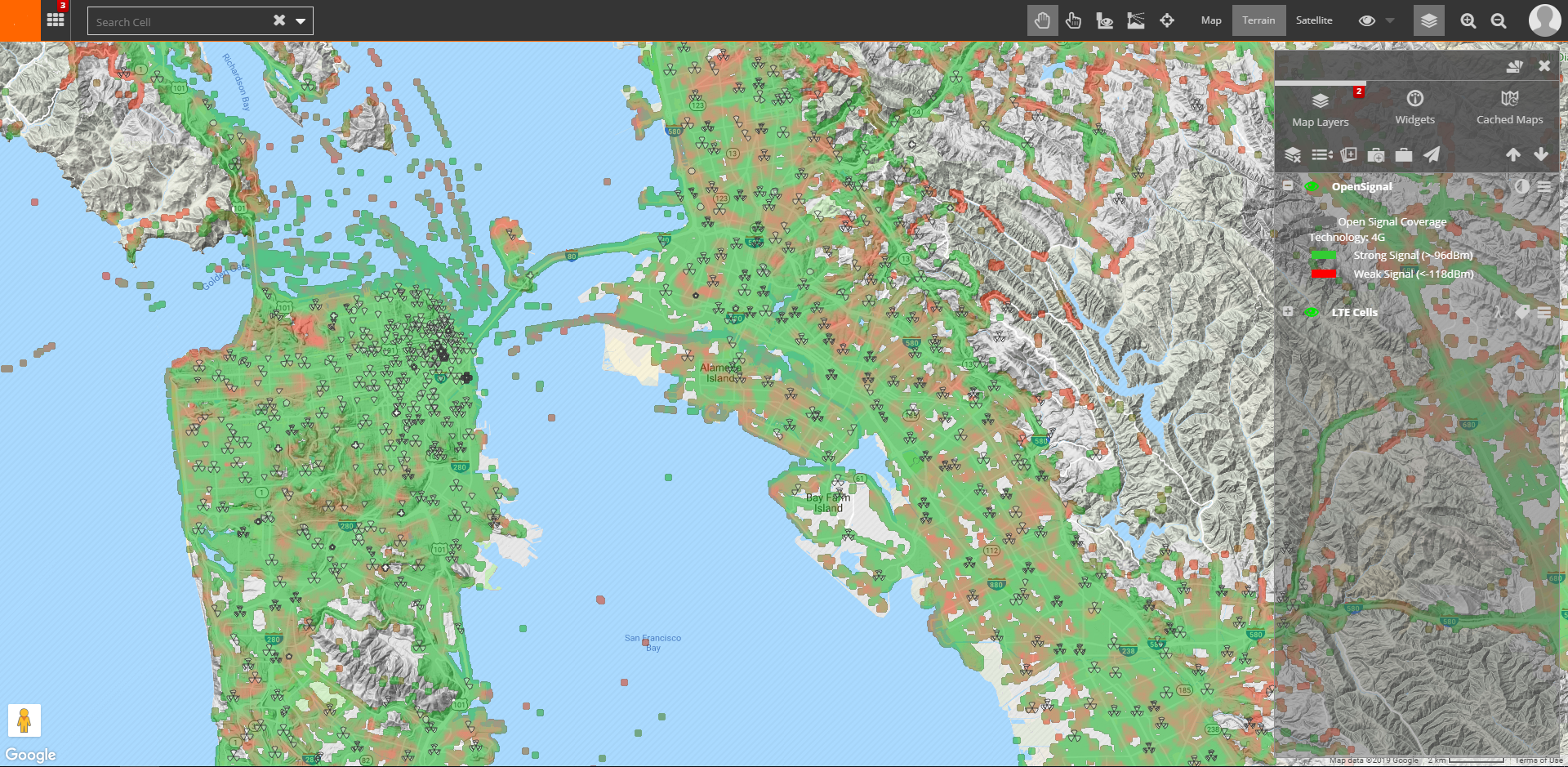Click the green Strong Signal swatch
The width and height of the screenshot is (1568, 767).
[1323, 256]
